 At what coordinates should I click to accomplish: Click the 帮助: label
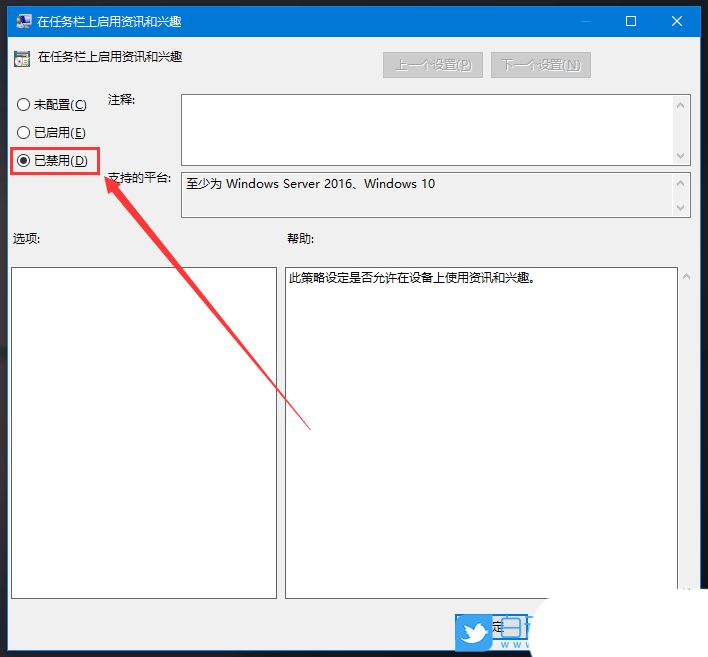(300, 238)
